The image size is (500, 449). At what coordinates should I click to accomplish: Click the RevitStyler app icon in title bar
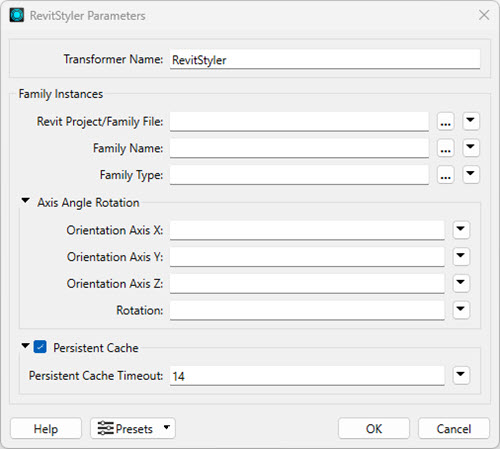click(x=17, y=15)
